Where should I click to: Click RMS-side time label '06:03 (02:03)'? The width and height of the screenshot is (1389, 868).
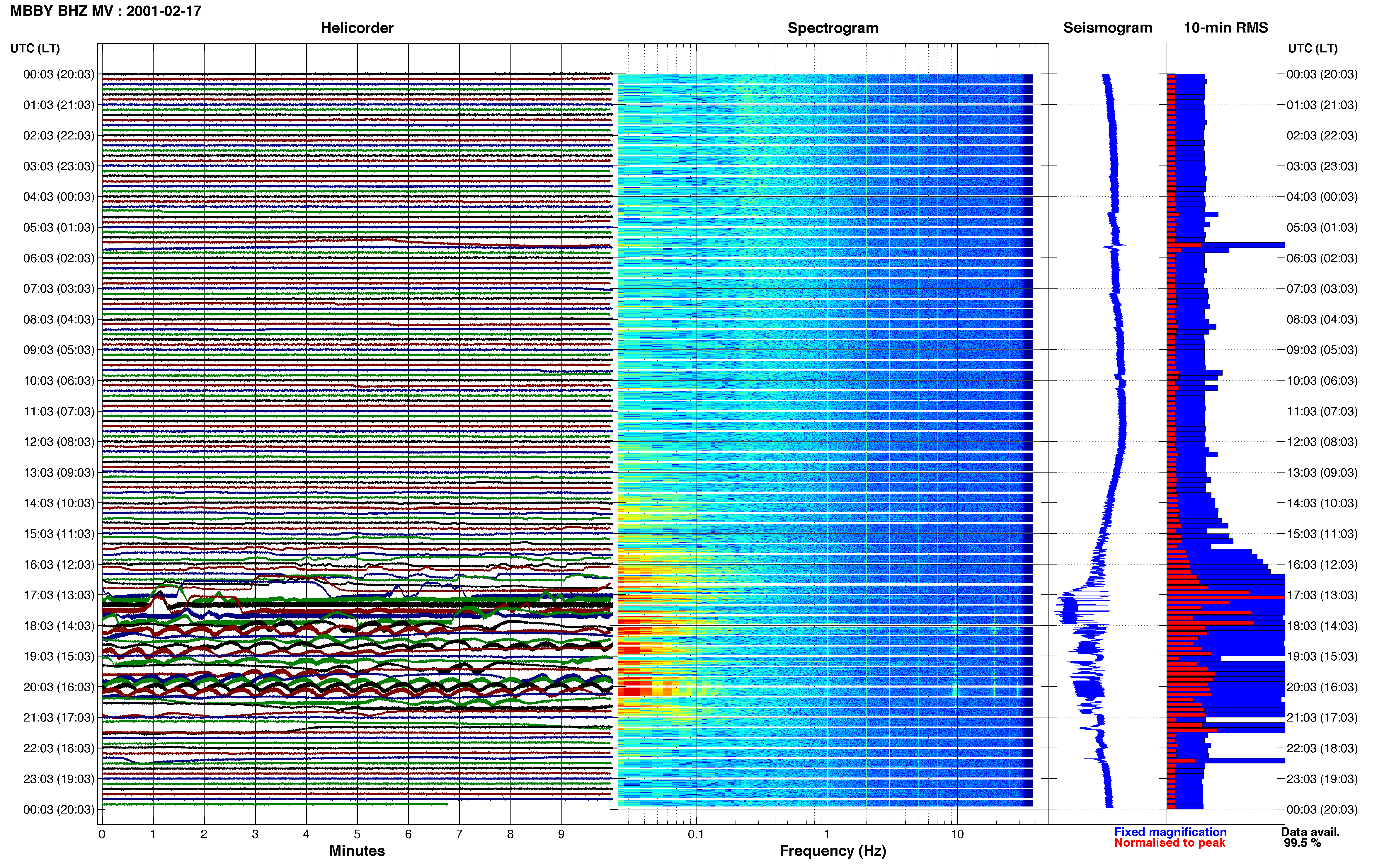1322,258
